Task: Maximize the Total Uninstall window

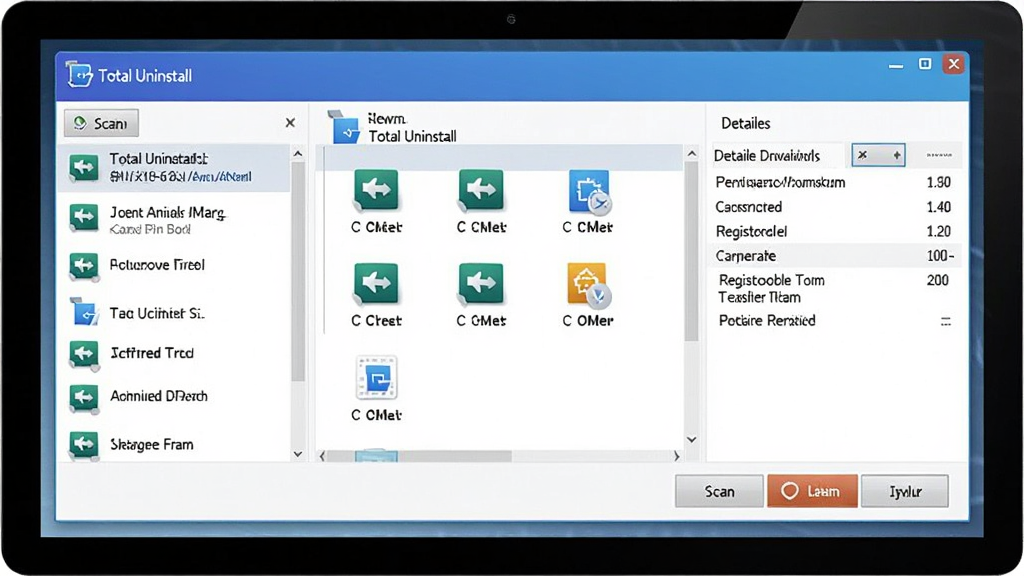Action: tap(925, 63)
